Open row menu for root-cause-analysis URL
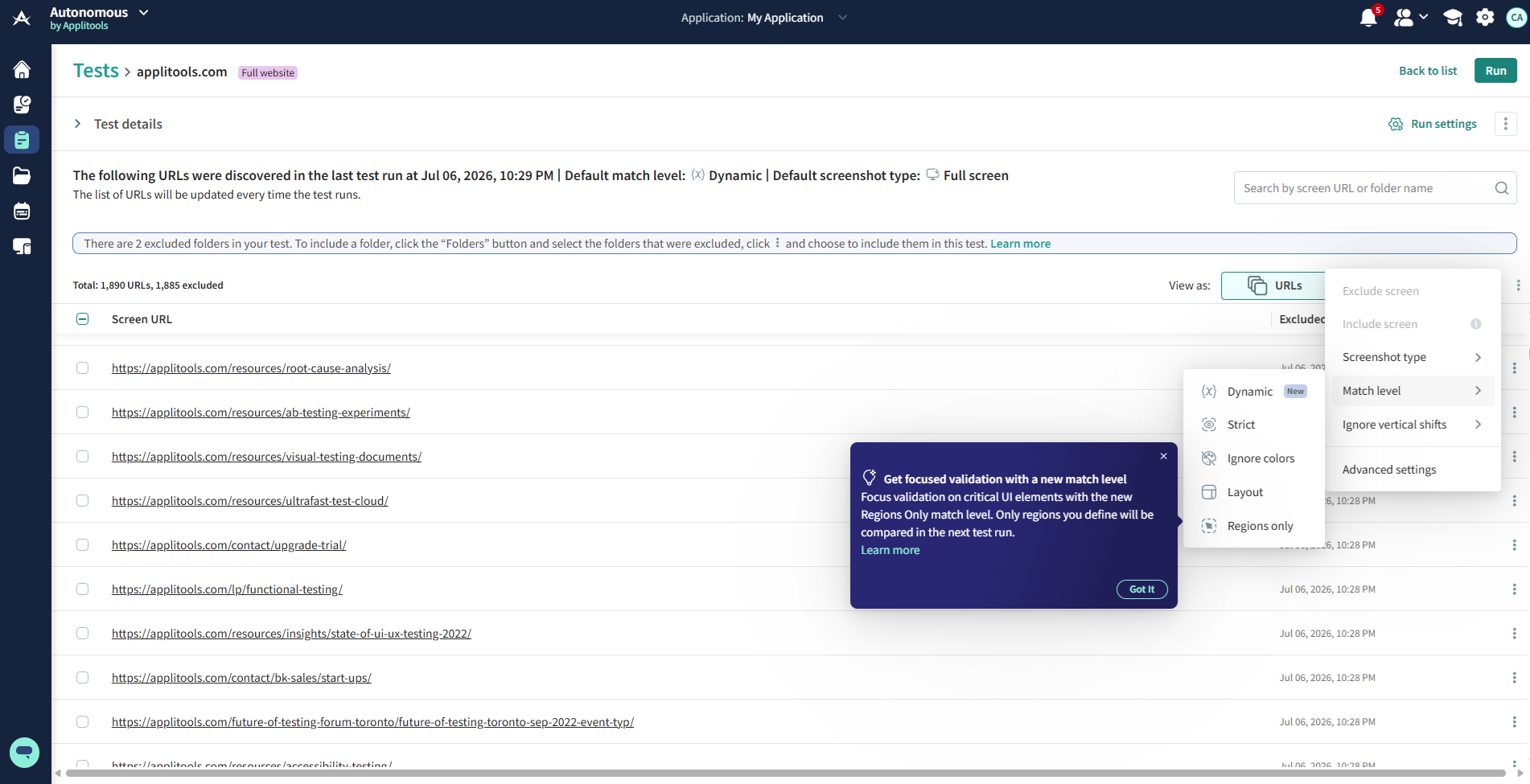The image size is (1530, 784). tap(1514, 368)
